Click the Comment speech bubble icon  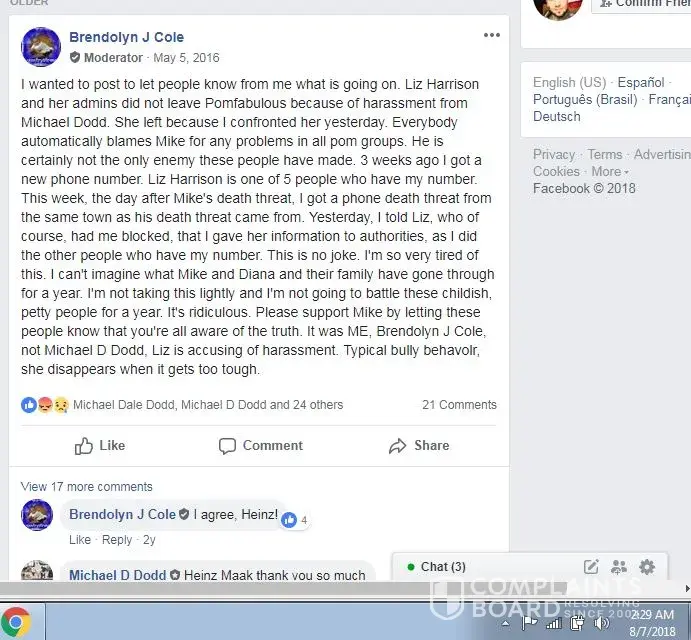click(227, 446)
